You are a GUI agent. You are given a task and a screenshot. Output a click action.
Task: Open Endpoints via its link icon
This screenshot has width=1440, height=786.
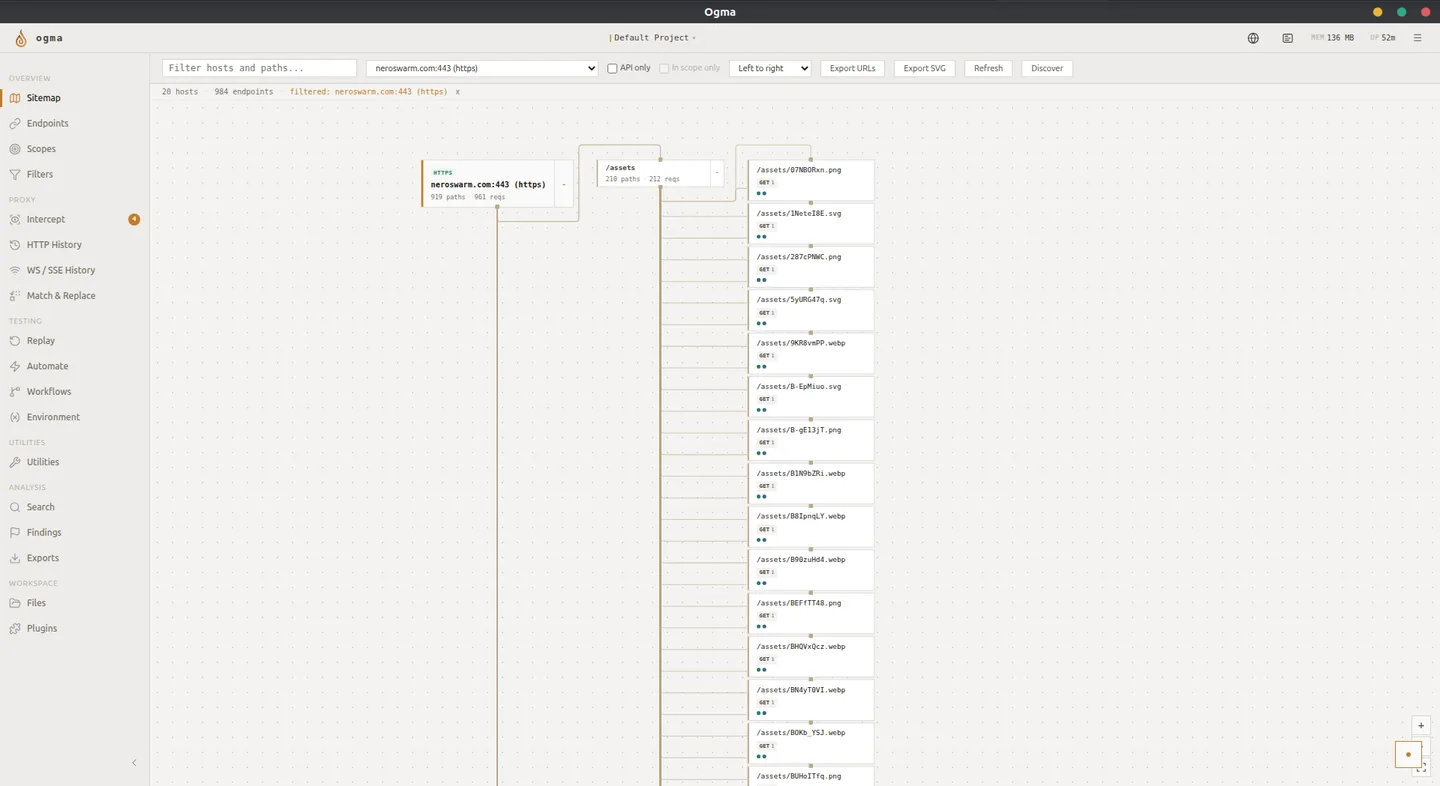15,123
